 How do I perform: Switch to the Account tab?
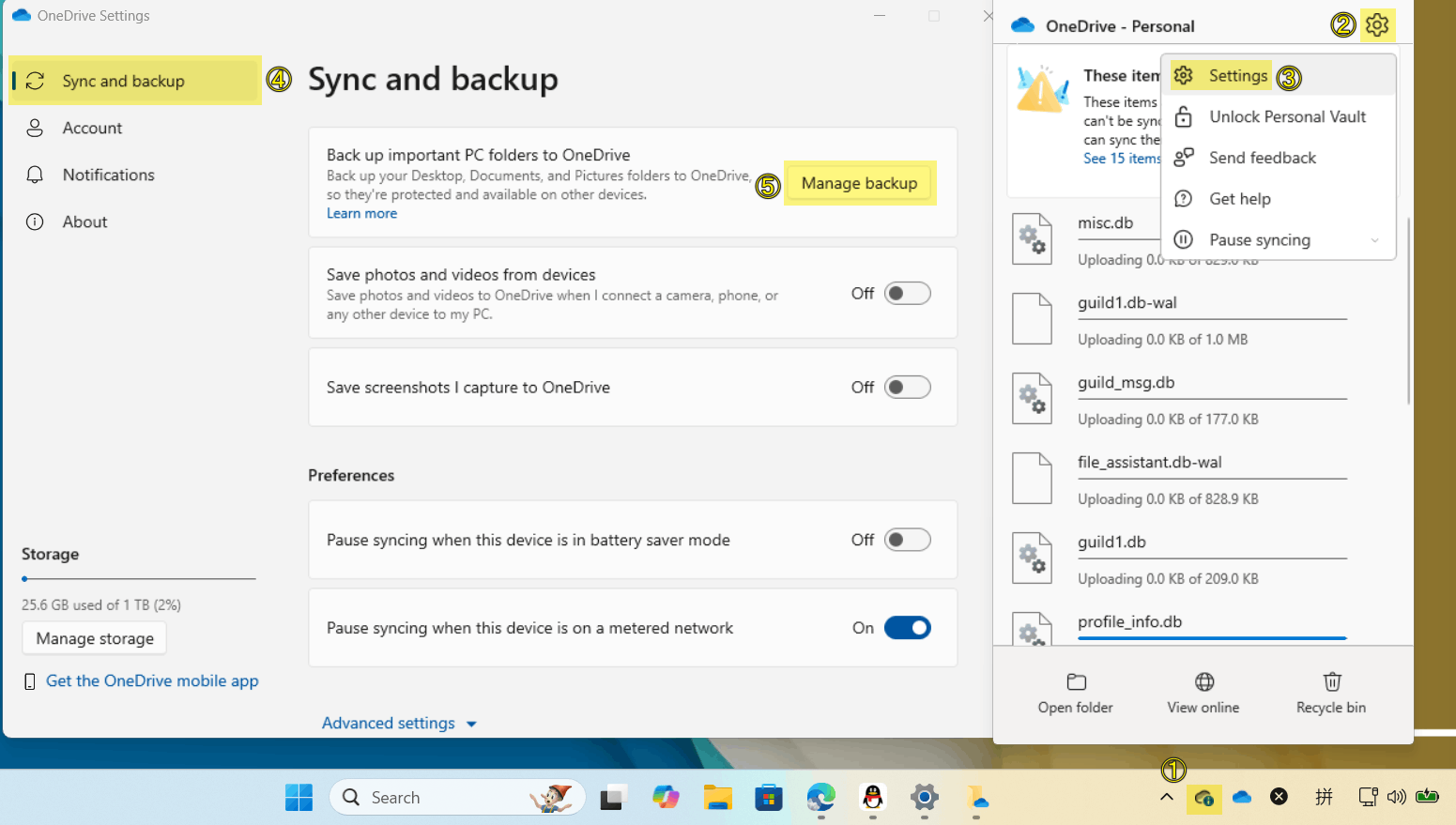tap(92, 129)
